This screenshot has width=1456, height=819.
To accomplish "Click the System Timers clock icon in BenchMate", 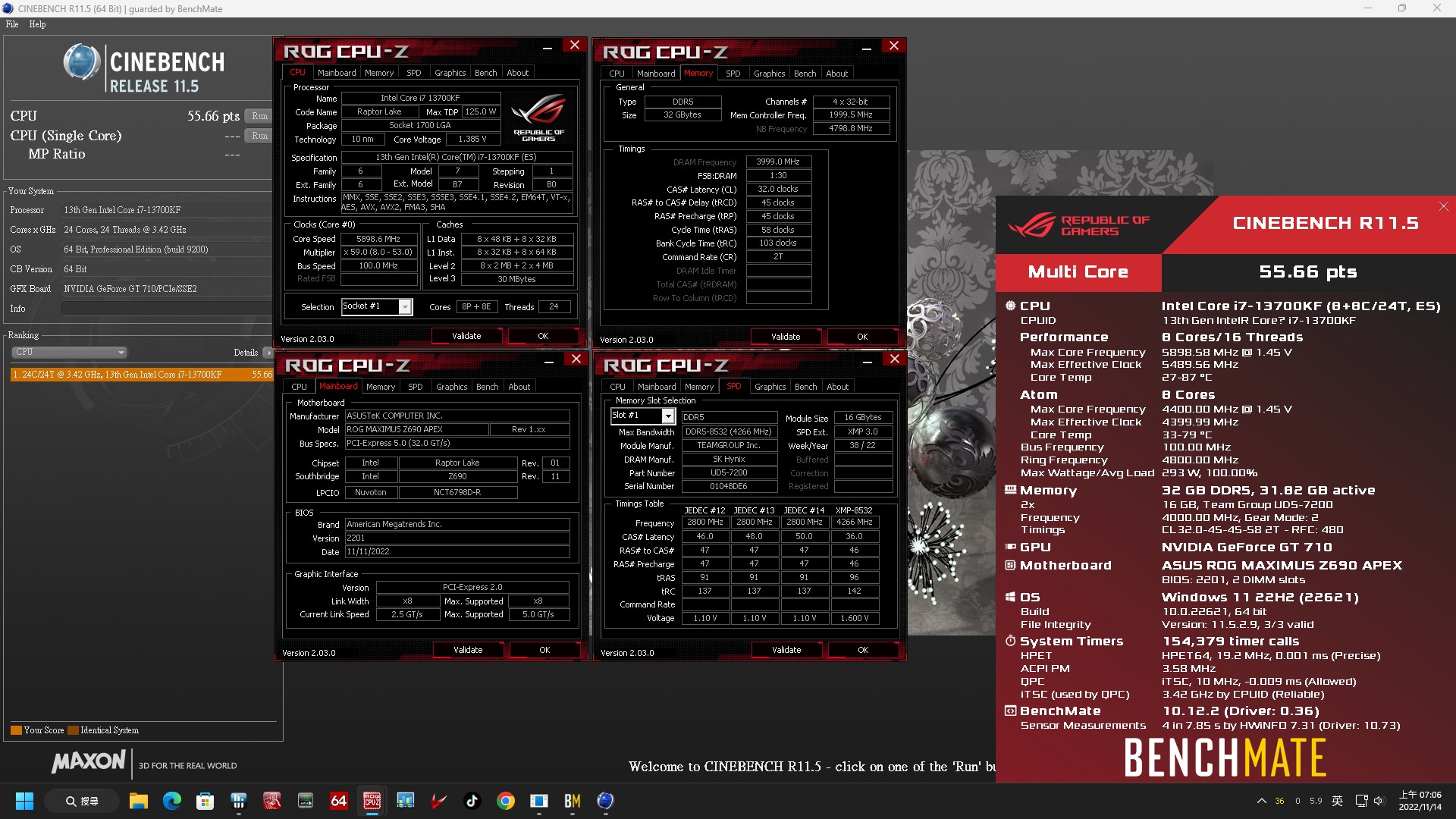I will [1010, 641].
